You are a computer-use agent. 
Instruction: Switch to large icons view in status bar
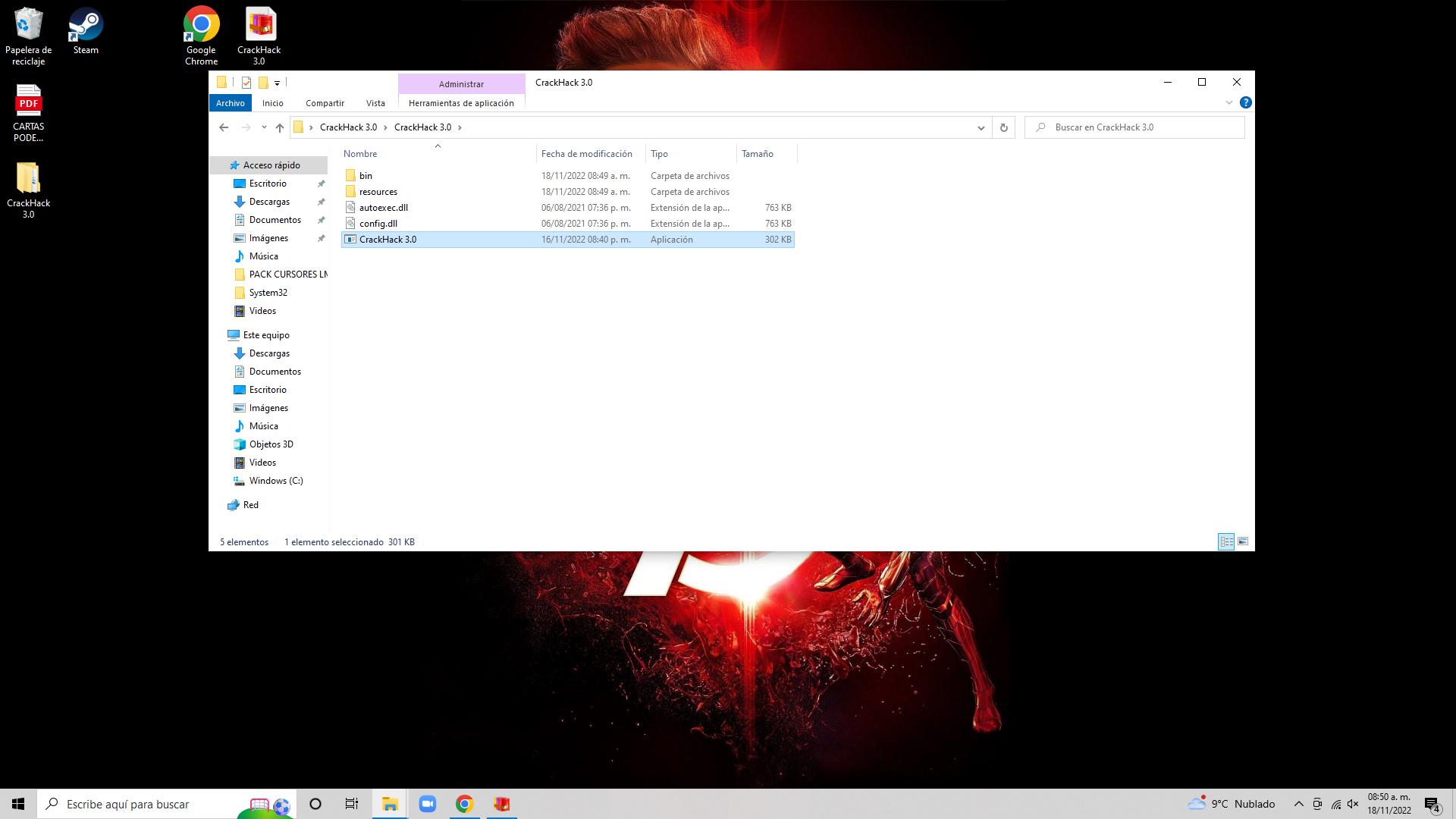1243,541
